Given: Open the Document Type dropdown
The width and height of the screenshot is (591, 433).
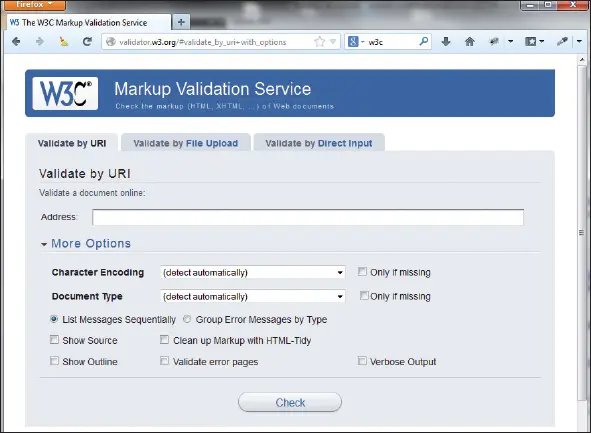Looking at the screenshot, I should 253,297.
